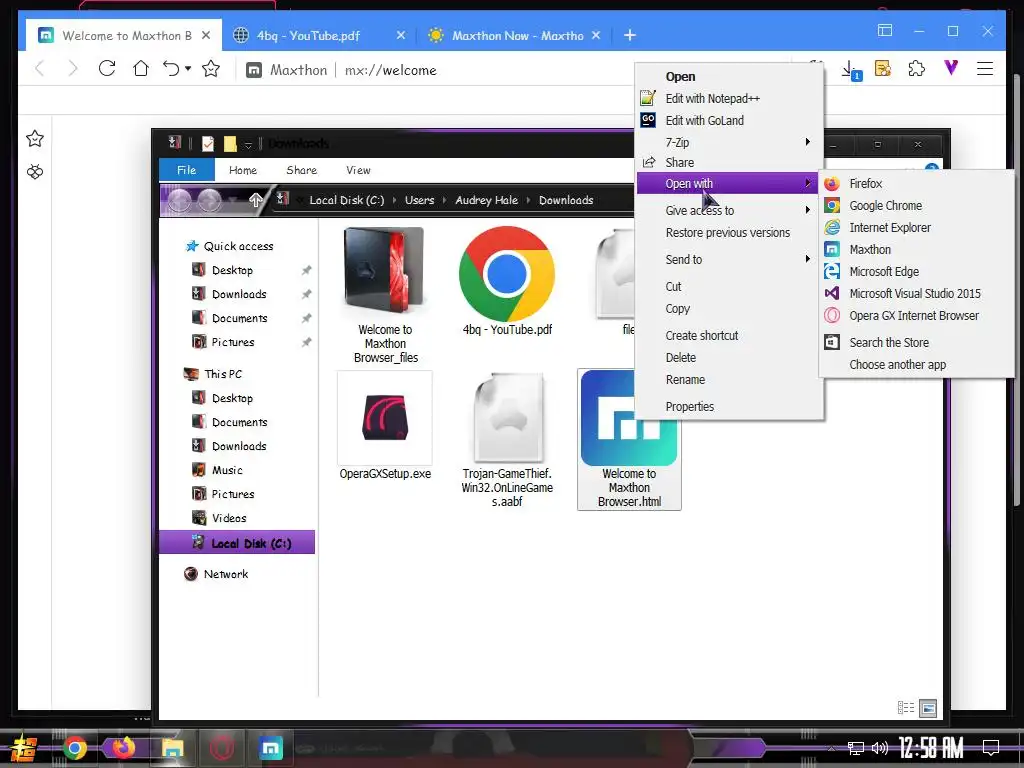Open Videos under This PC
This screenshot has height=768, width=1024.
pyautogui.click(x=229, y=518)
